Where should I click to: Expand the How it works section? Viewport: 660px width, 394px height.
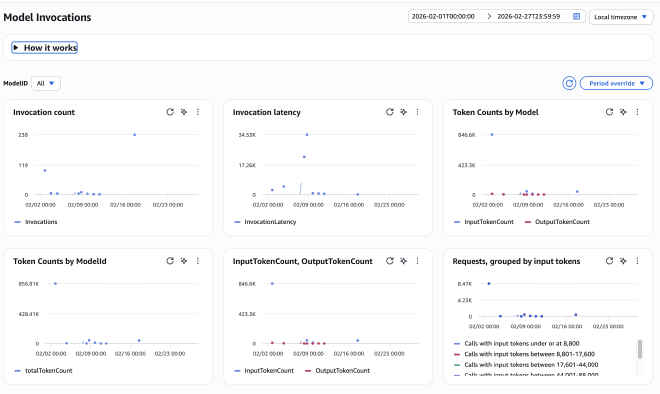[x=45, y=48]
